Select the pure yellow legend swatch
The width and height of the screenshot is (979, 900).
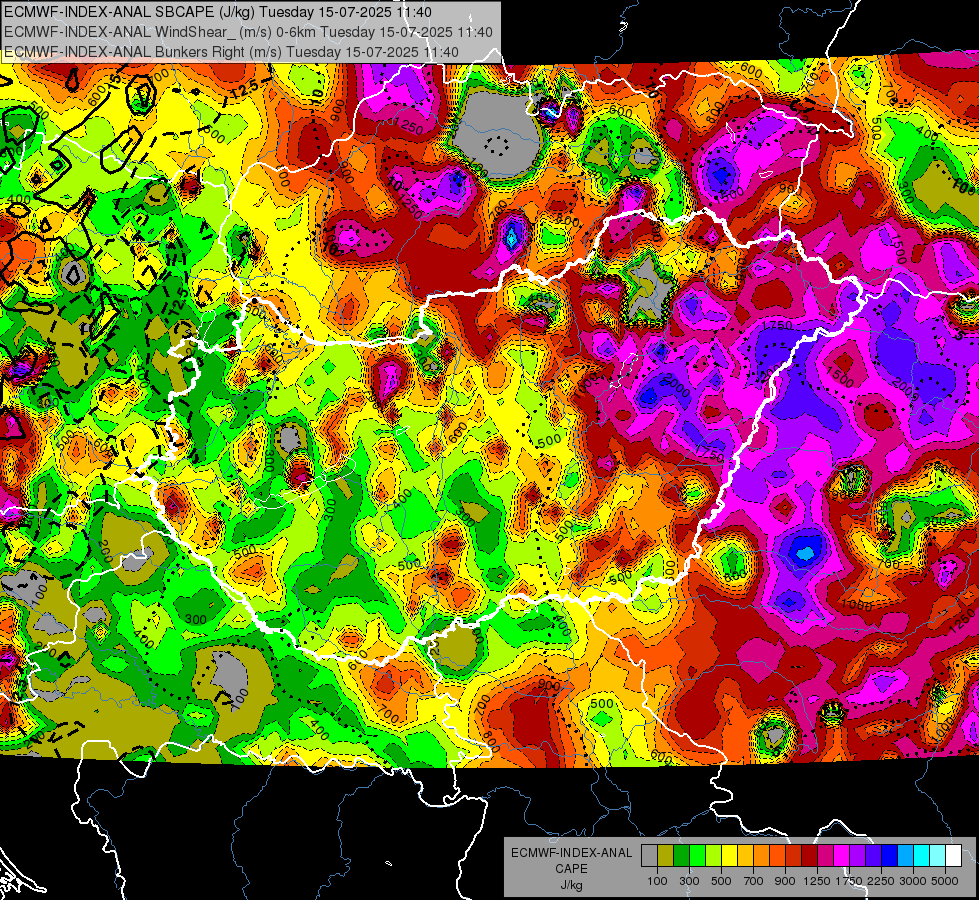(x=729, y=855)
